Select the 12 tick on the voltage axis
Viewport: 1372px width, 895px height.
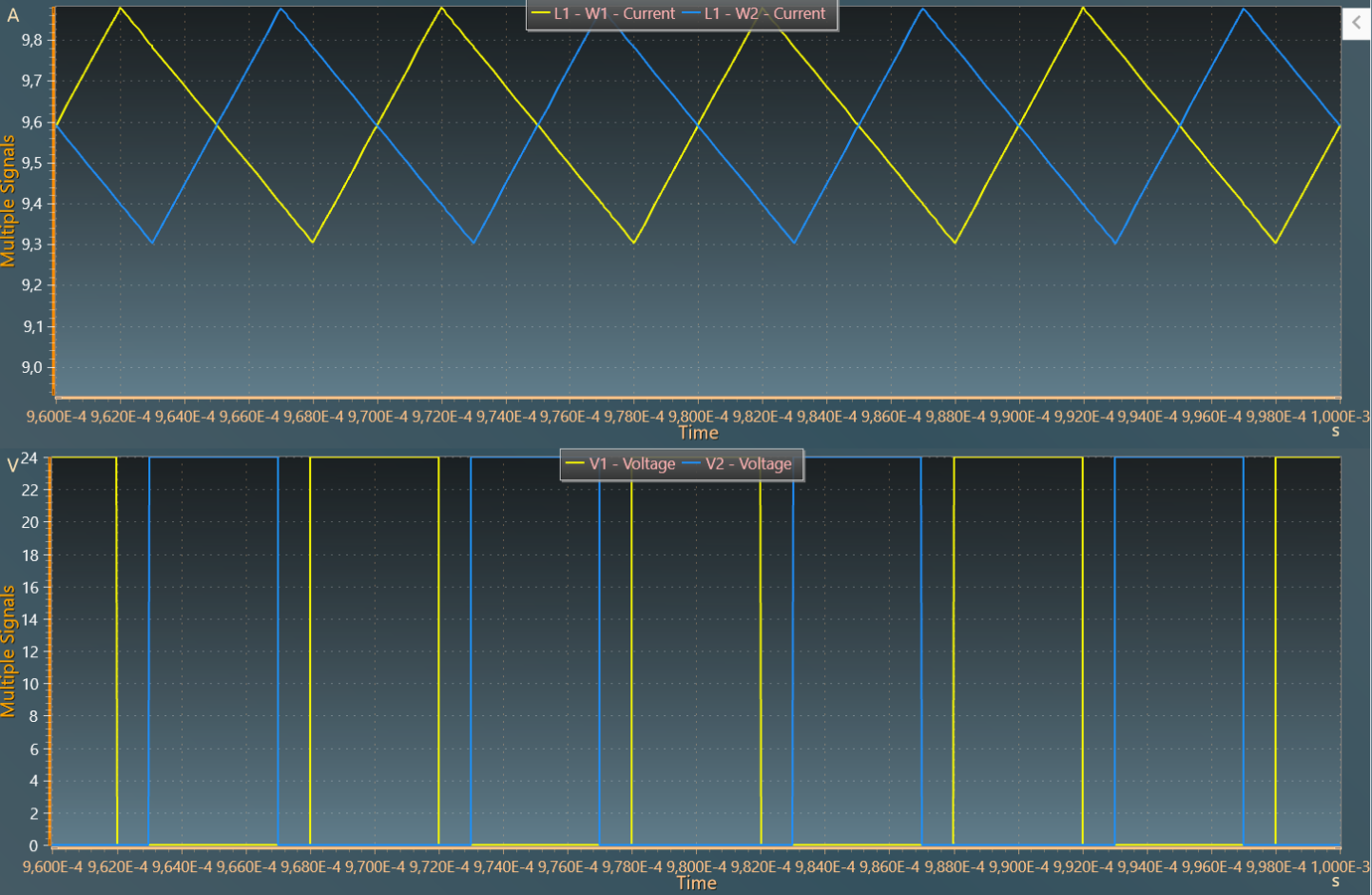click(30, 652)
